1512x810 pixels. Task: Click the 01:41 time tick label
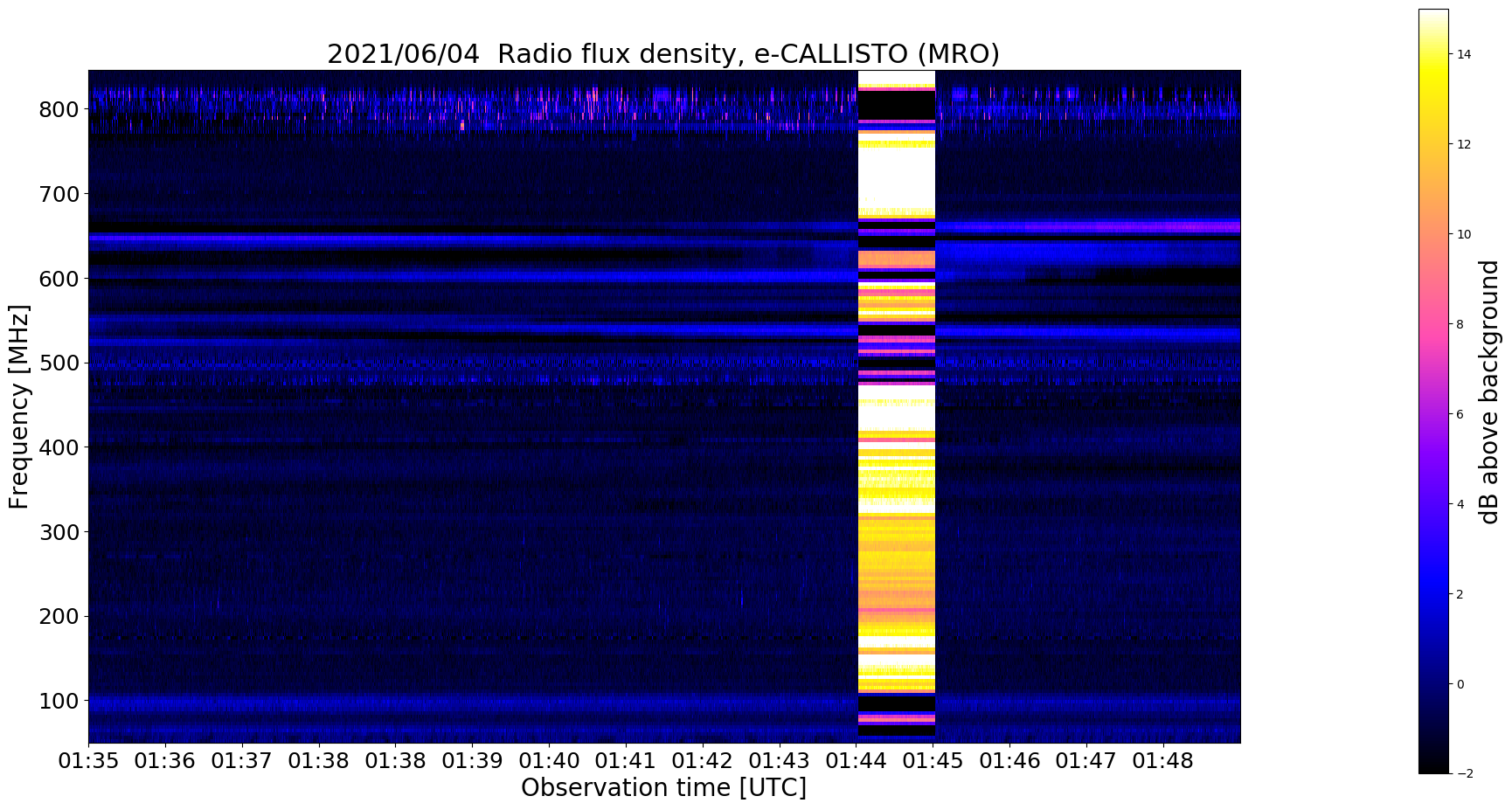626,761
